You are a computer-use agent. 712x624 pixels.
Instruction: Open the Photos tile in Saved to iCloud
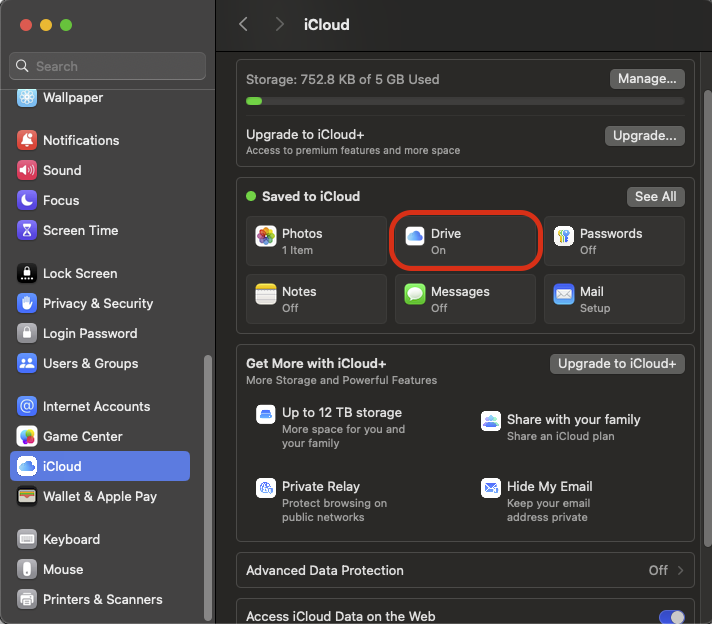pos(316,241)
